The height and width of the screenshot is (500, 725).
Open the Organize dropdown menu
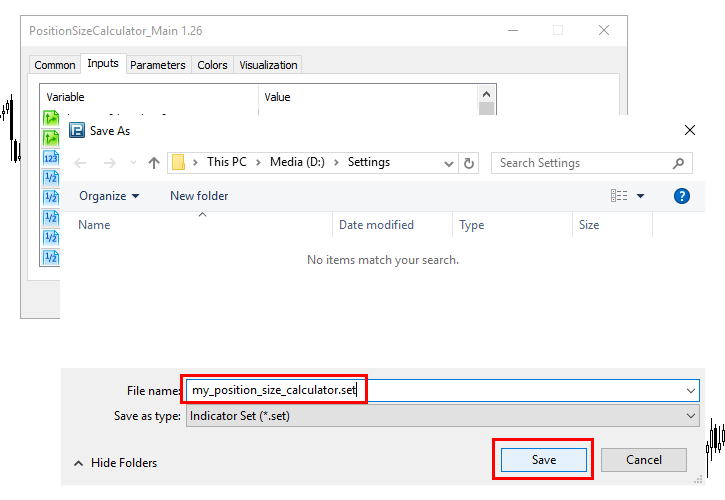tap(109, 196)
